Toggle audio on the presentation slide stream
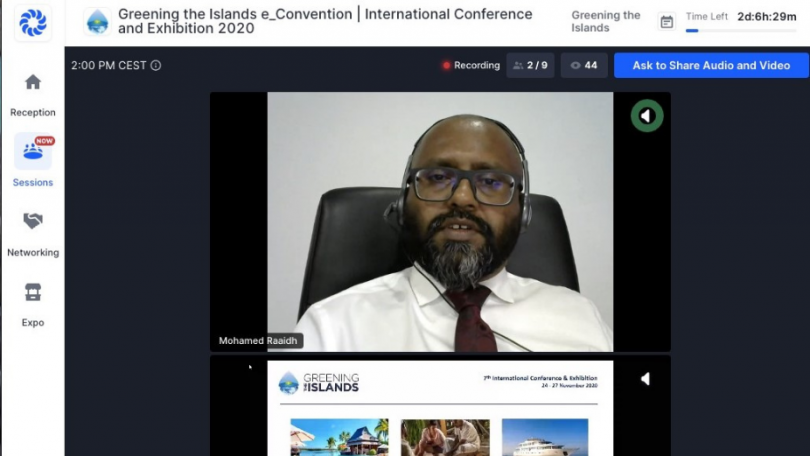This screenshot has width=810, height=456. coord(645,379)
